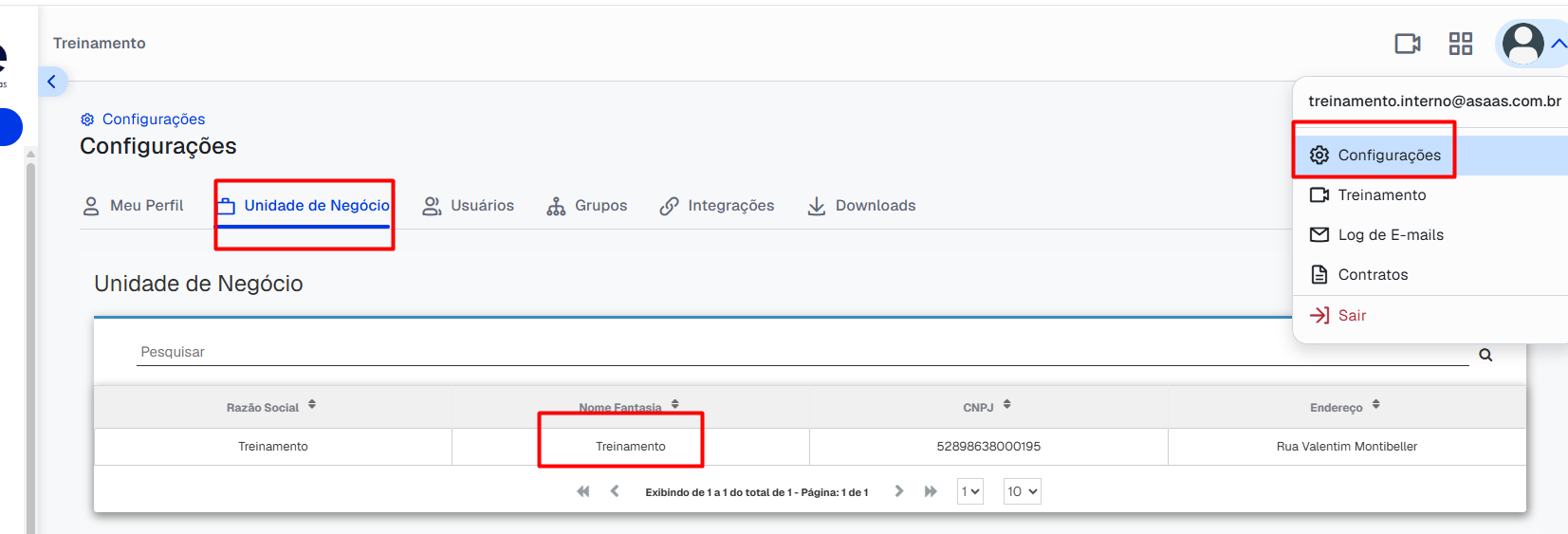Click the Exibindo de 1 a 1 pagination text

coord(757,492)
